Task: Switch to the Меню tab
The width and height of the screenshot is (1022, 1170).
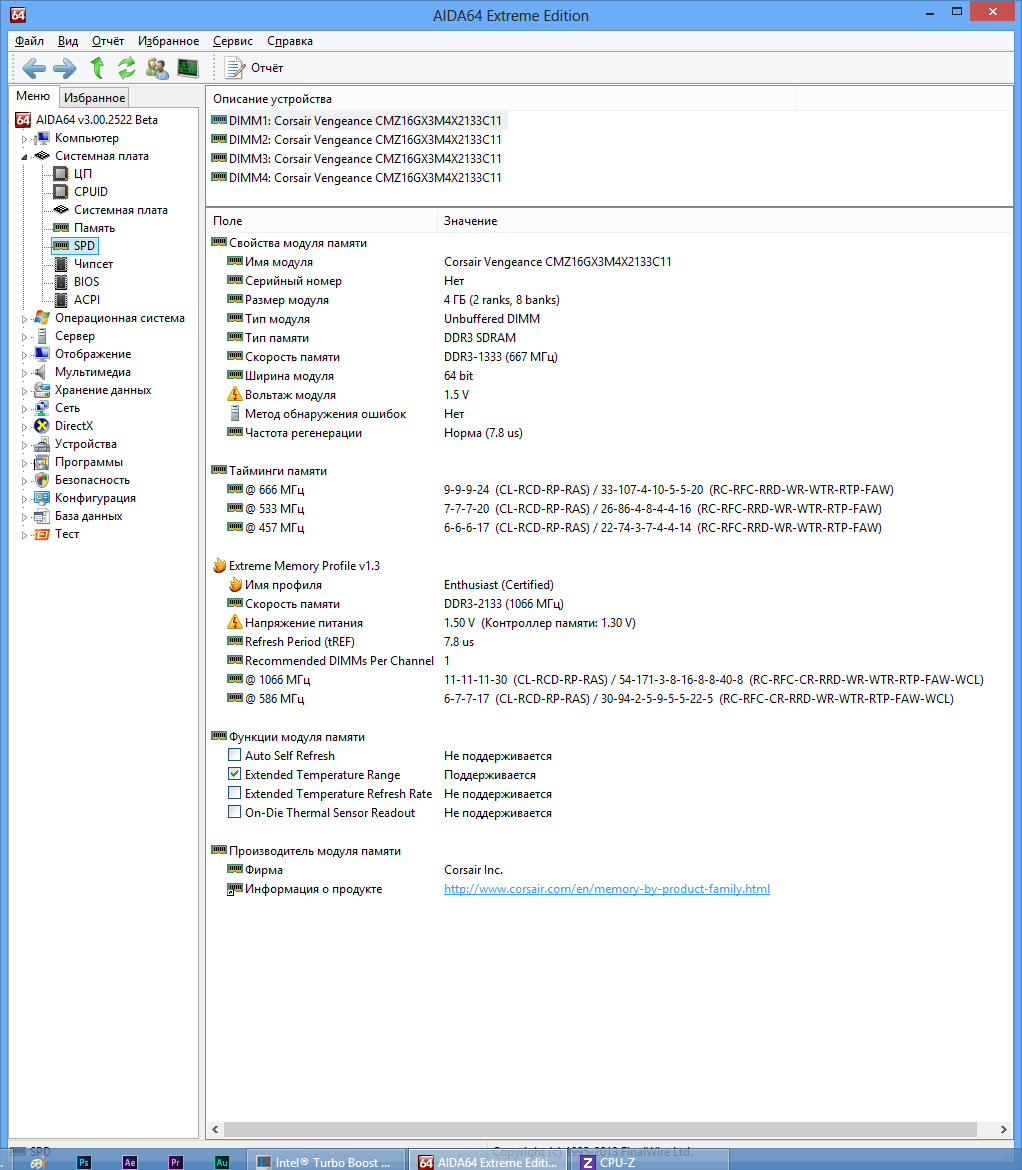Action: point(33,96)
